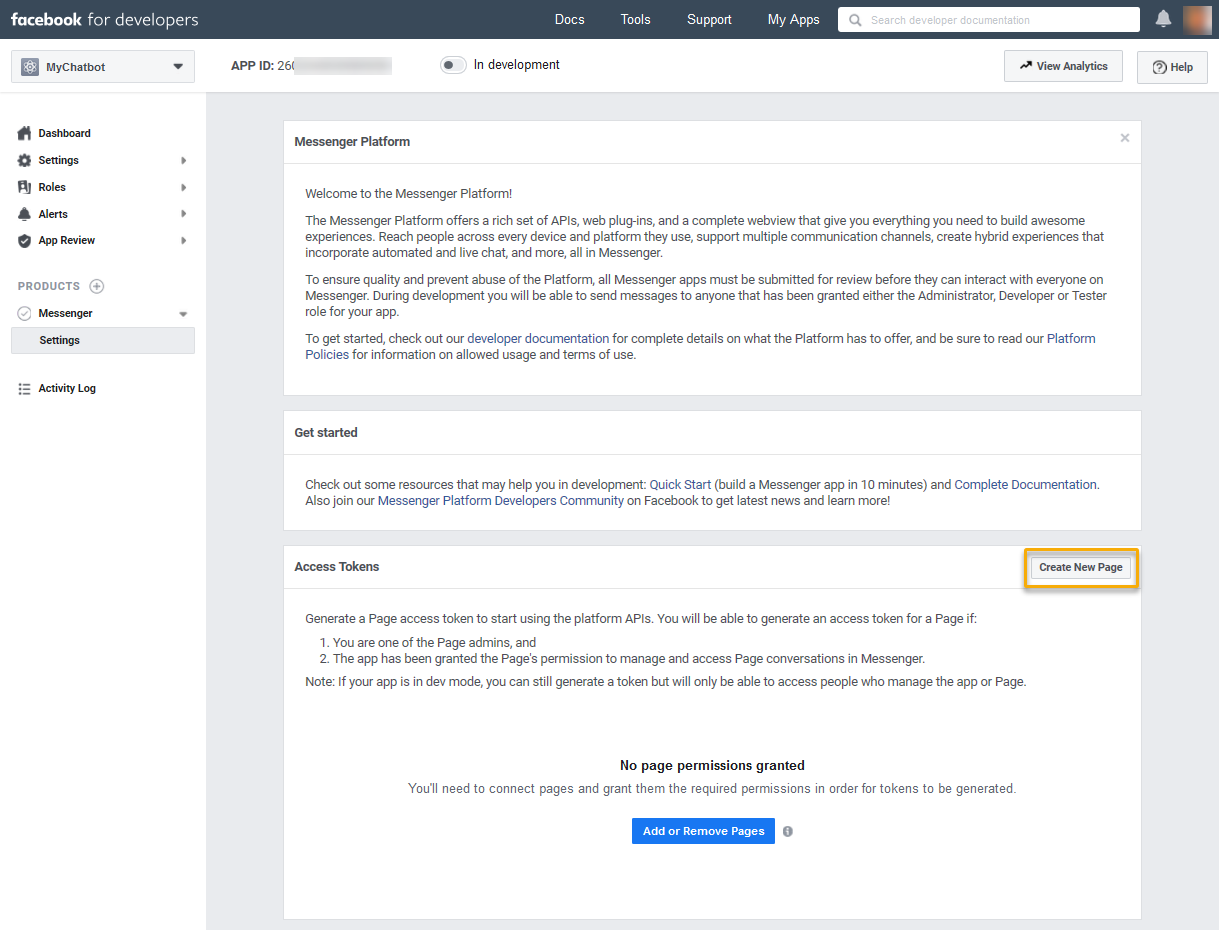Click the Dashboard home icon

25,133
